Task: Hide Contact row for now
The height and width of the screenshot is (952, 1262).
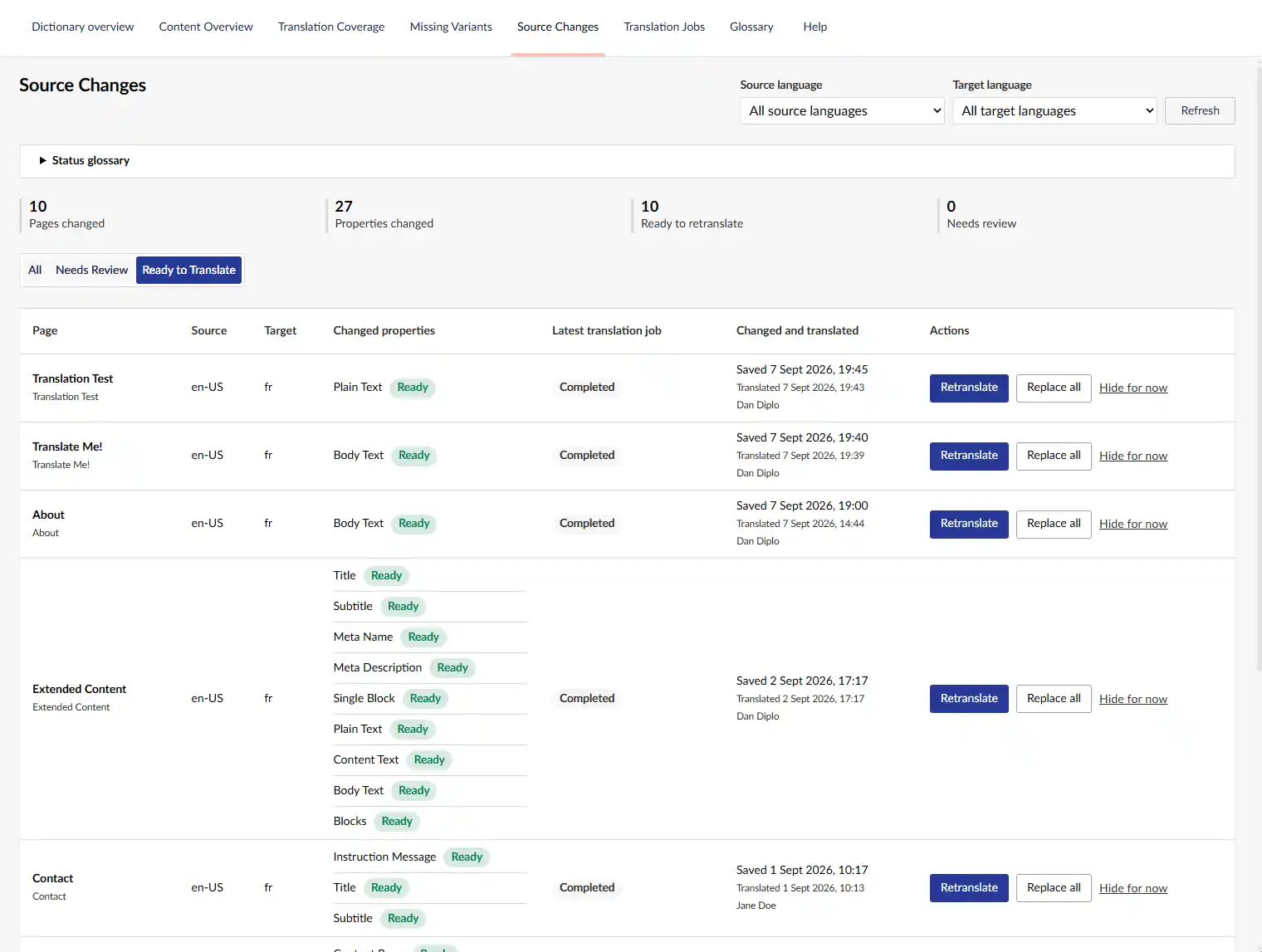Action: click(x=1133, y=888)
